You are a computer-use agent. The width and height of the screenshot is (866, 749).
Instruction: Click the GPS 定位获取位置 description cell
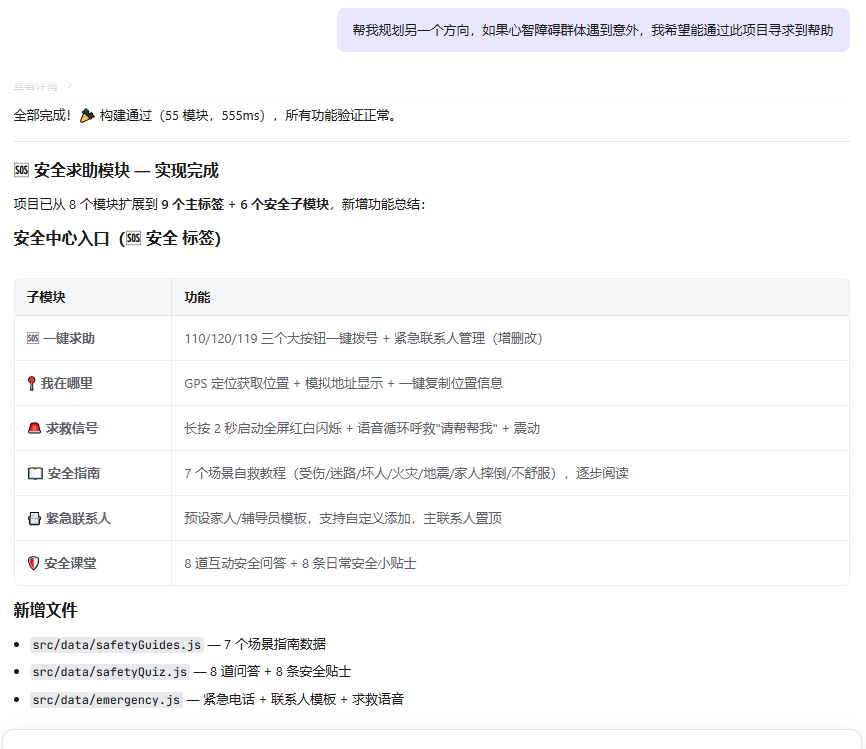click(343, 384)
